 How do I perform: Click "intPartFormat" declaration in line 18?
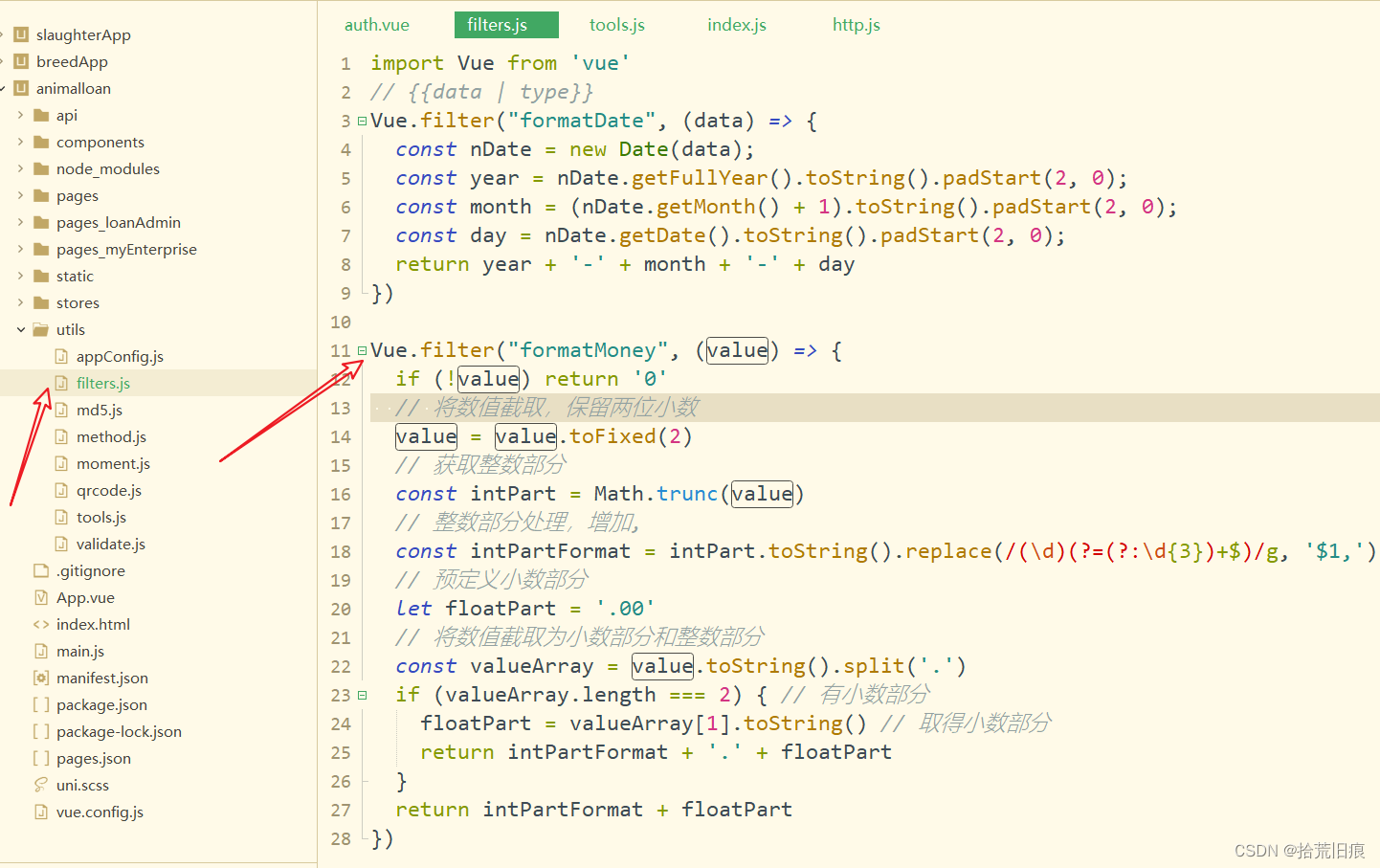(550, 551)
